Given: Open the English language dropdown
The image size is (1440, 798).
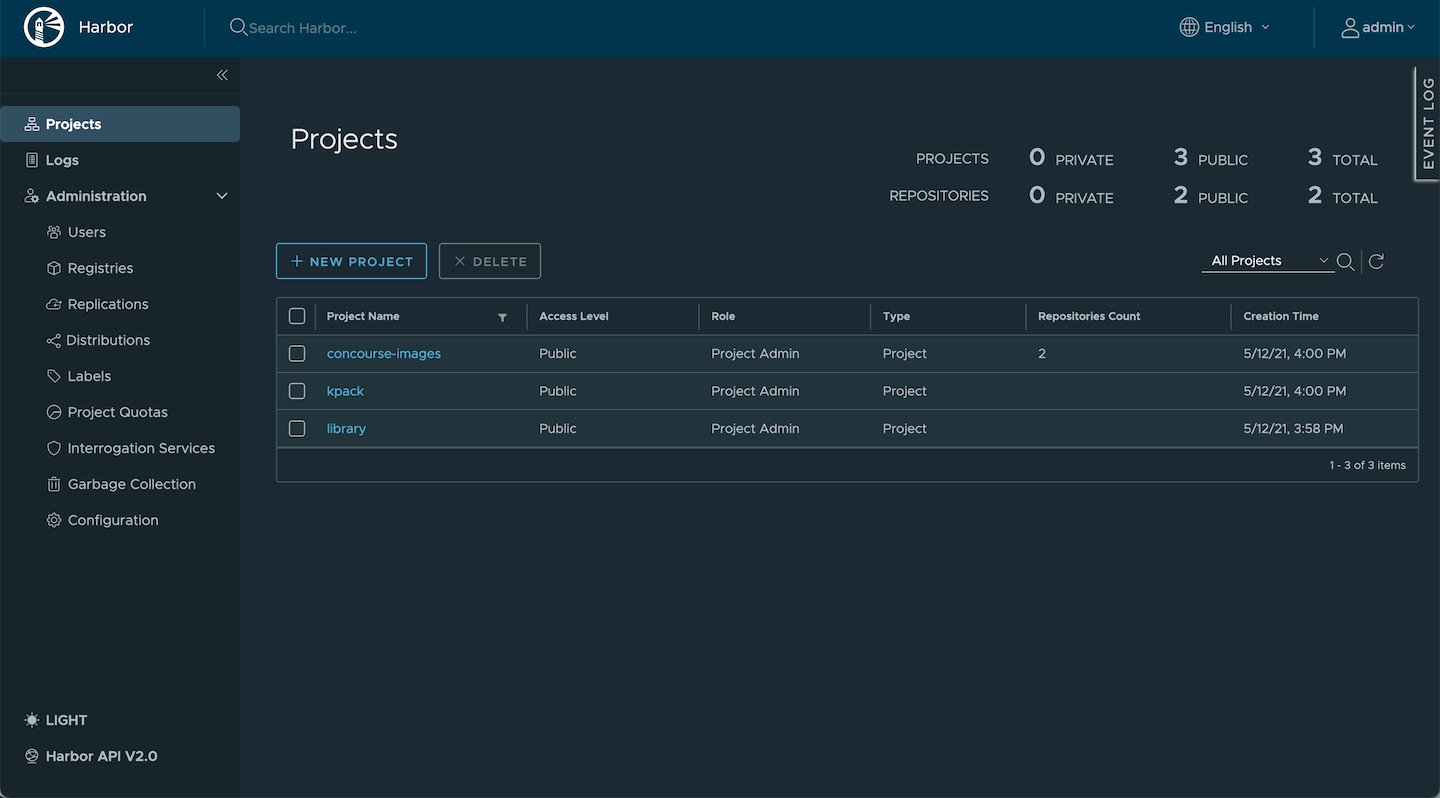Looking at the screenshot, I should 1225,27.
